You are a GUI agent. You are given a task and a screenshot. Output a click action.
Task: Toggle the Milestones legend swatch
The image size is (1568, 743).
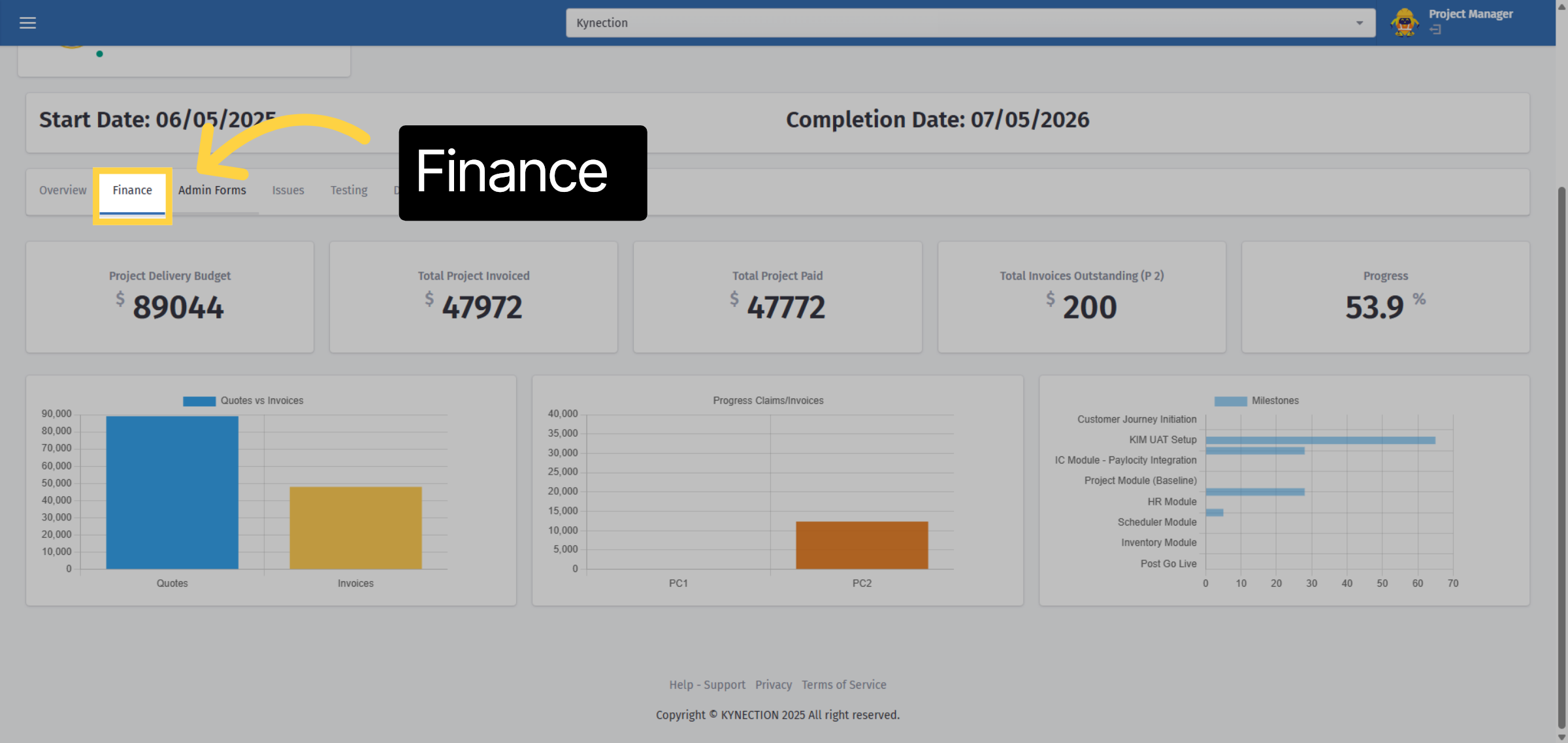(x=1230, y=401)
